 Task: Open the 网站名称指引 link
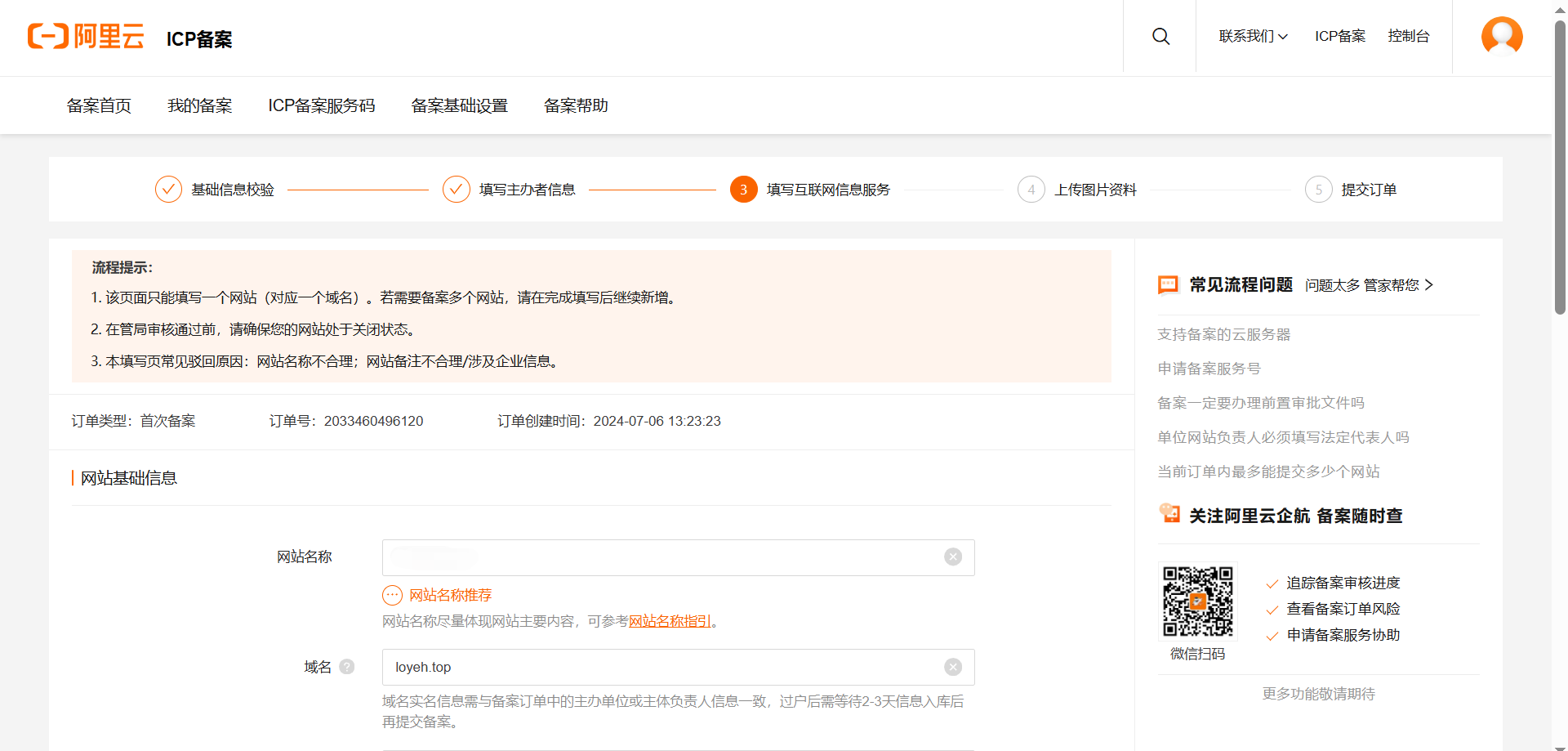669,620
